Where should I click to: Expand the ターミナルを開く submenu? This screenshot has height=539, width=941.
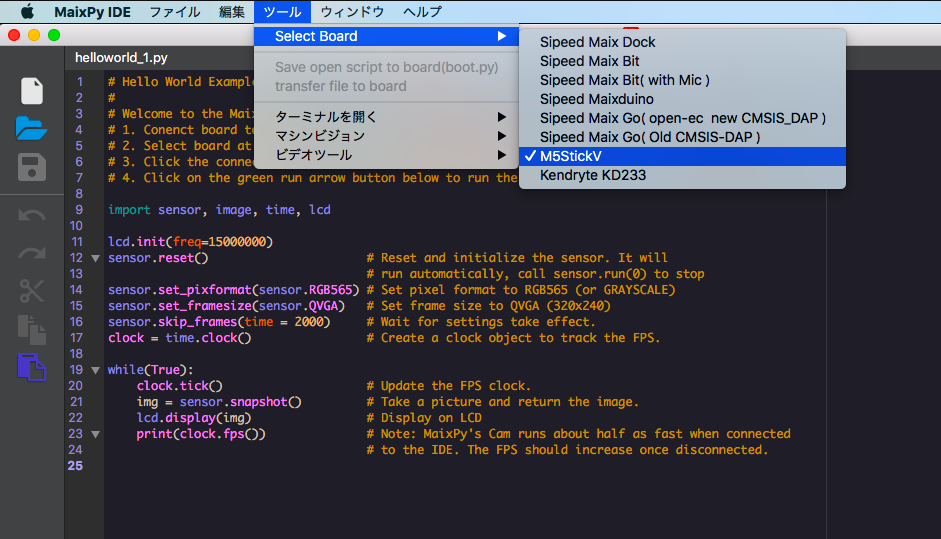[x=386, y=116]
